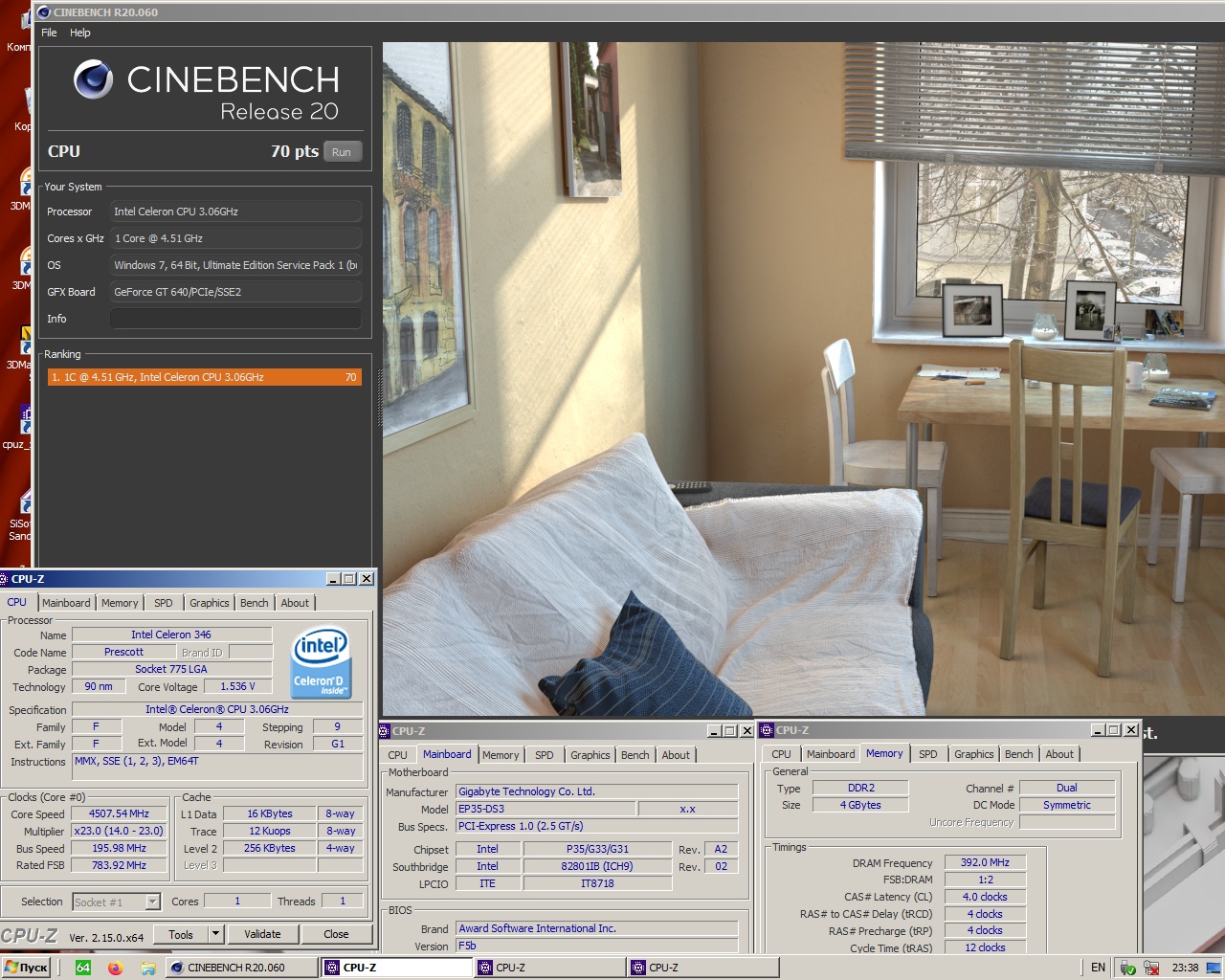Viewport: 1225px width, 980px height.
Task: Click the CAS# Latency value 4.0 clocks
Action: click(985, 897)
